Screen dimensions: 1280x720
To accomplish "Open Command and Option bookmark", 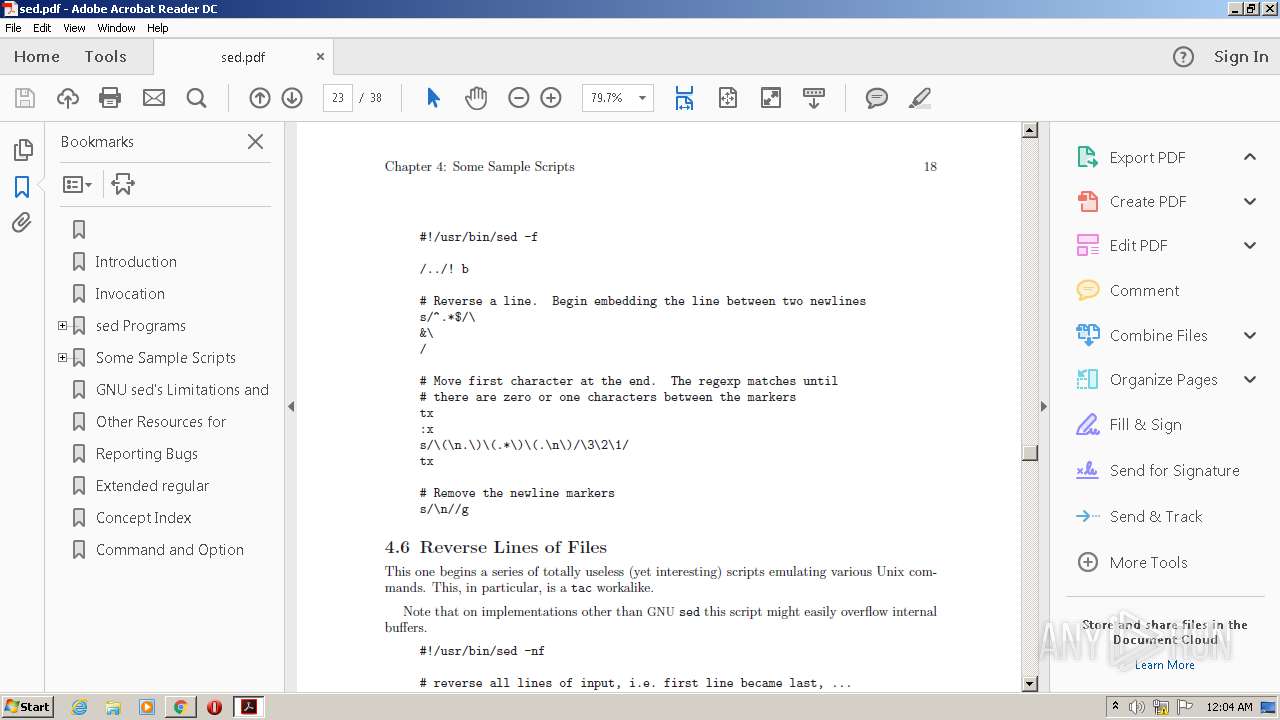I will point(170,550).
